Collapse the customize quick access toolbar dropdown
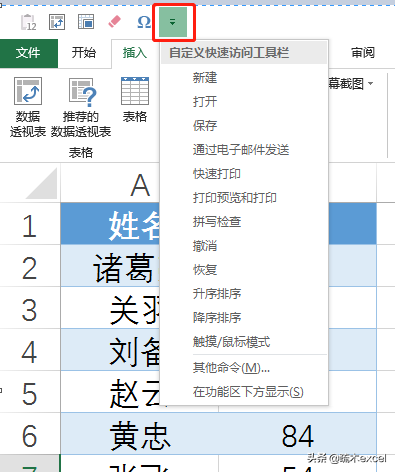Viewport: 395px width, 472px height. [173, 22]
